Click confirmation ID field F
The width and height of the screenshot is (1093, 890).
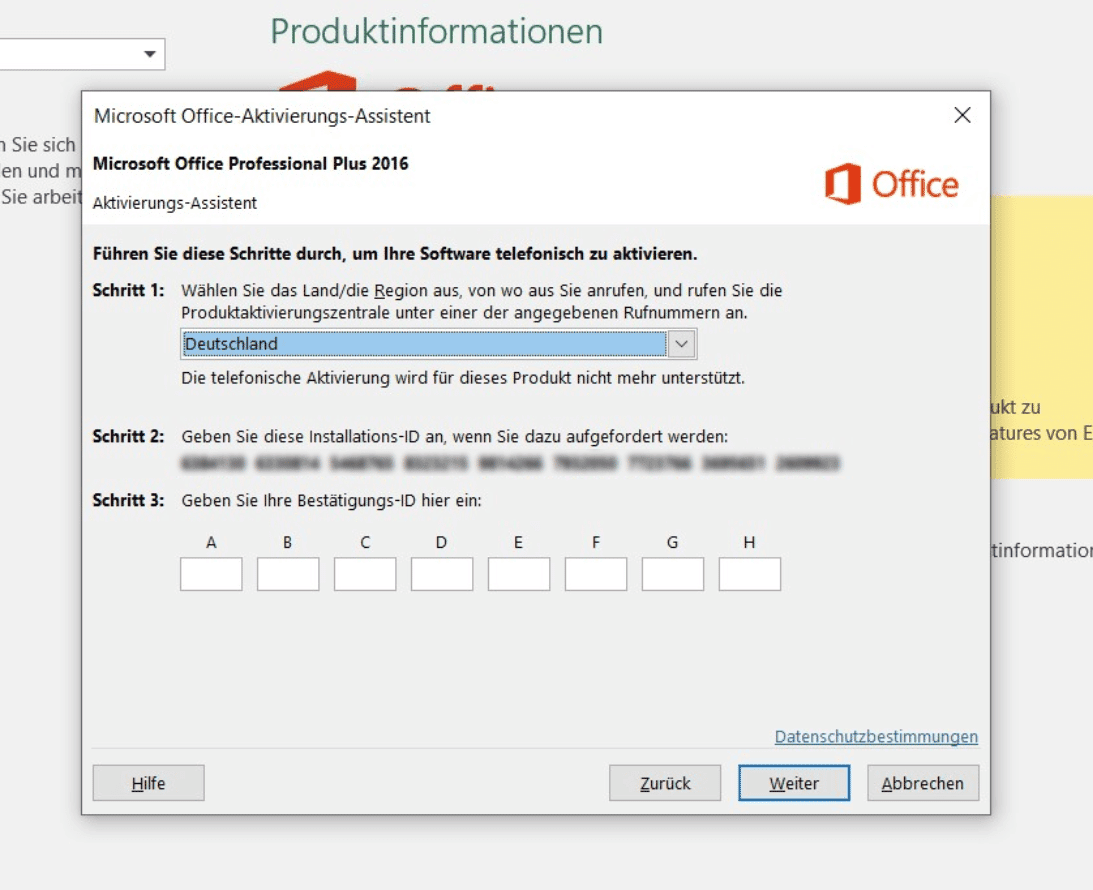(596, 574)
